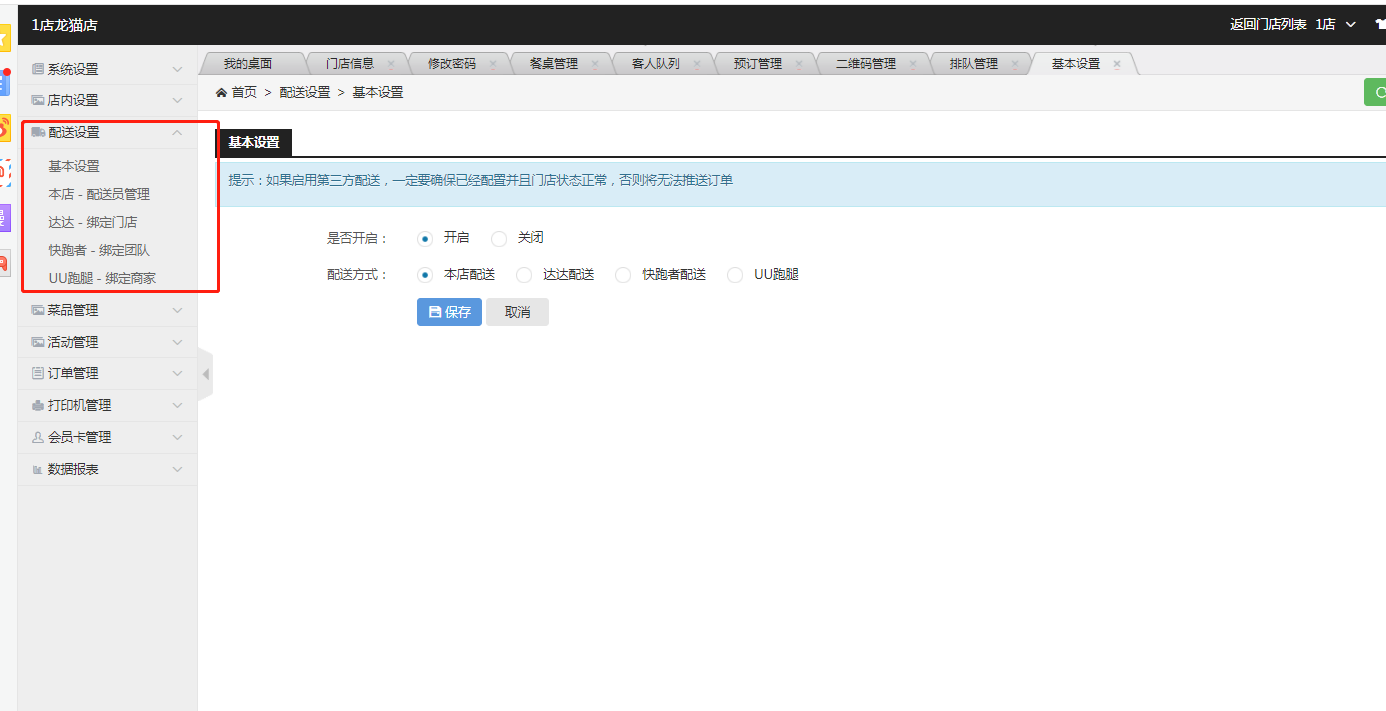Switch to the 餐桌管理 tab
This screenshot has width=1386, height=711.
pyautogui.click(x=553, y=64)
